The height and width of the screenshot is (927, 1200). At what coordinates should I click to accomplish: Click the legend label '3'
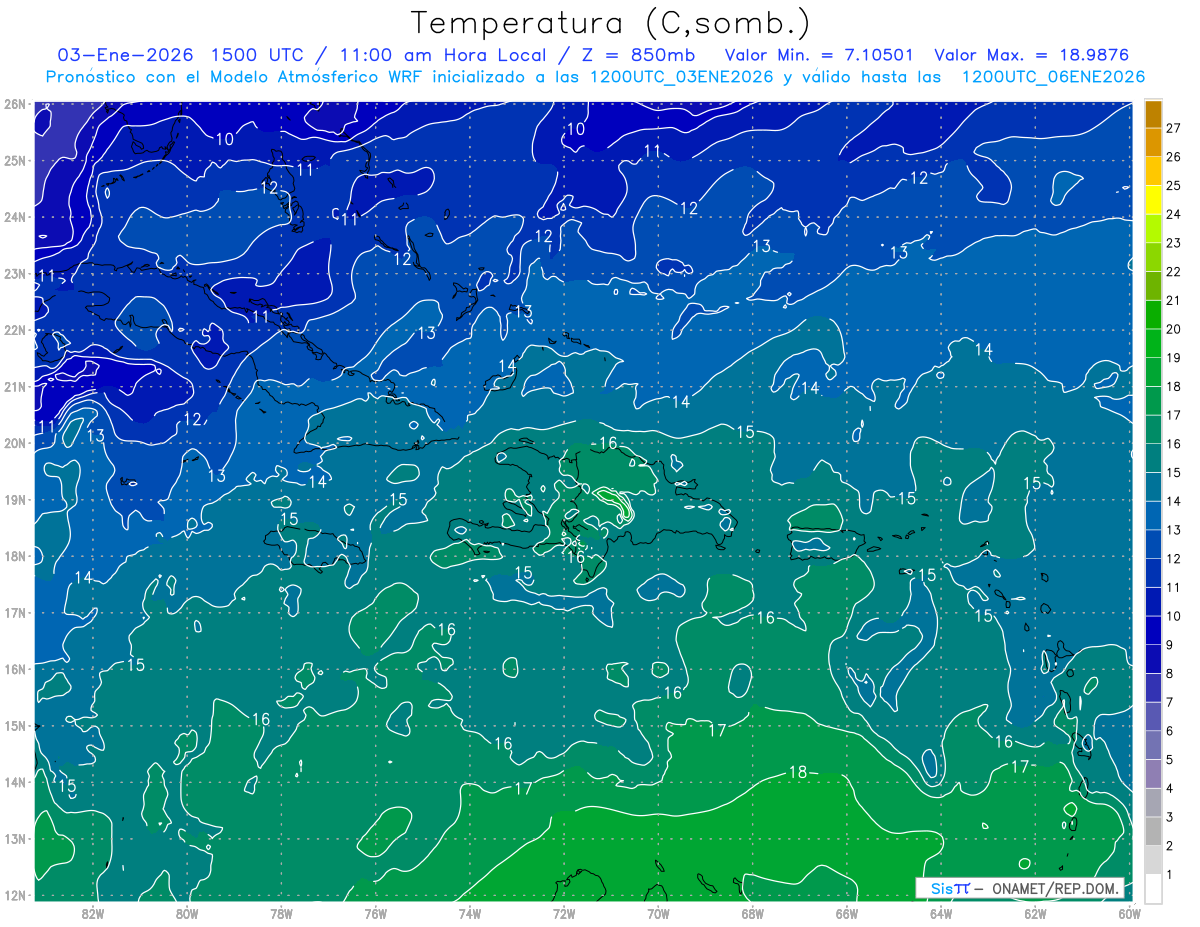coord(1169,817)
